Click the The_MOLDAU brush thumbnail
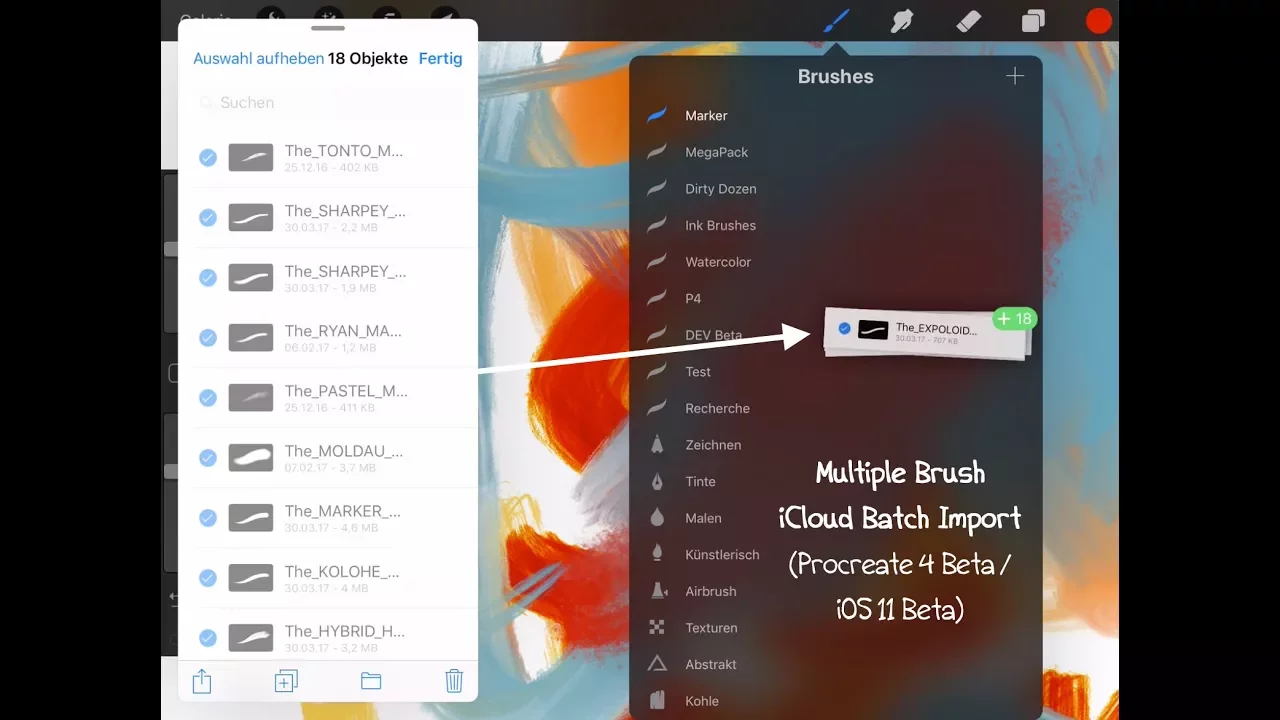The width and height of the screenshot is (1280, 720). (251, 457)
